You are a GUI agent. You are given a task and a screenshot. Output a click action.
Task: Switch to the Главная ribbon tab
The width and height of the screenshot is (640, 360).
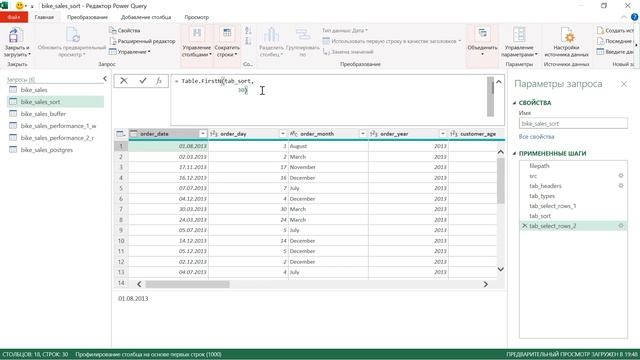44,17
